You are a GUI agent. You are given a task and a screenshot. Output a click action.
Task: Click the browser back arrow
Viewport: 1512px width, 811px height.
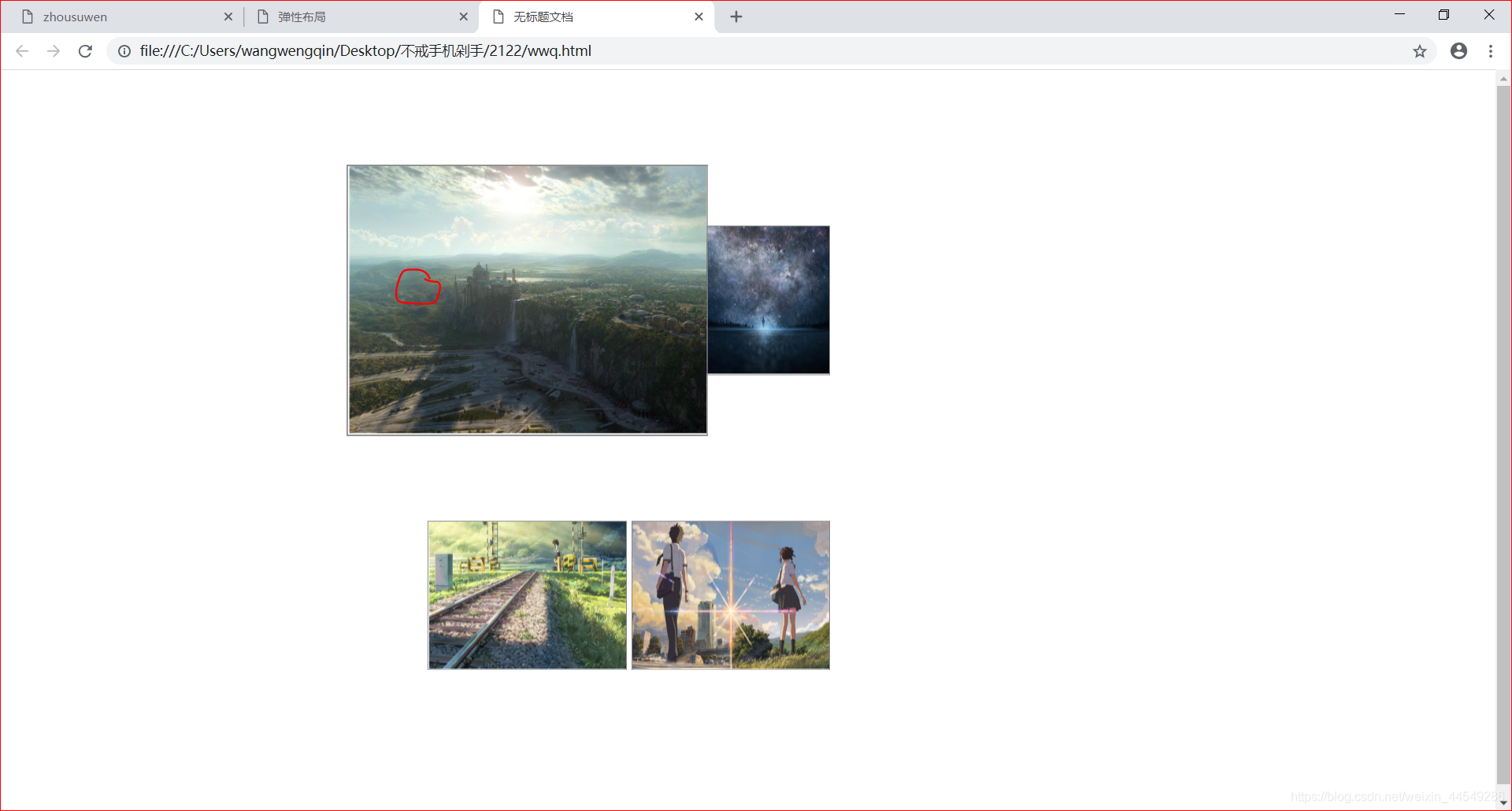click(x=22, y=51)
